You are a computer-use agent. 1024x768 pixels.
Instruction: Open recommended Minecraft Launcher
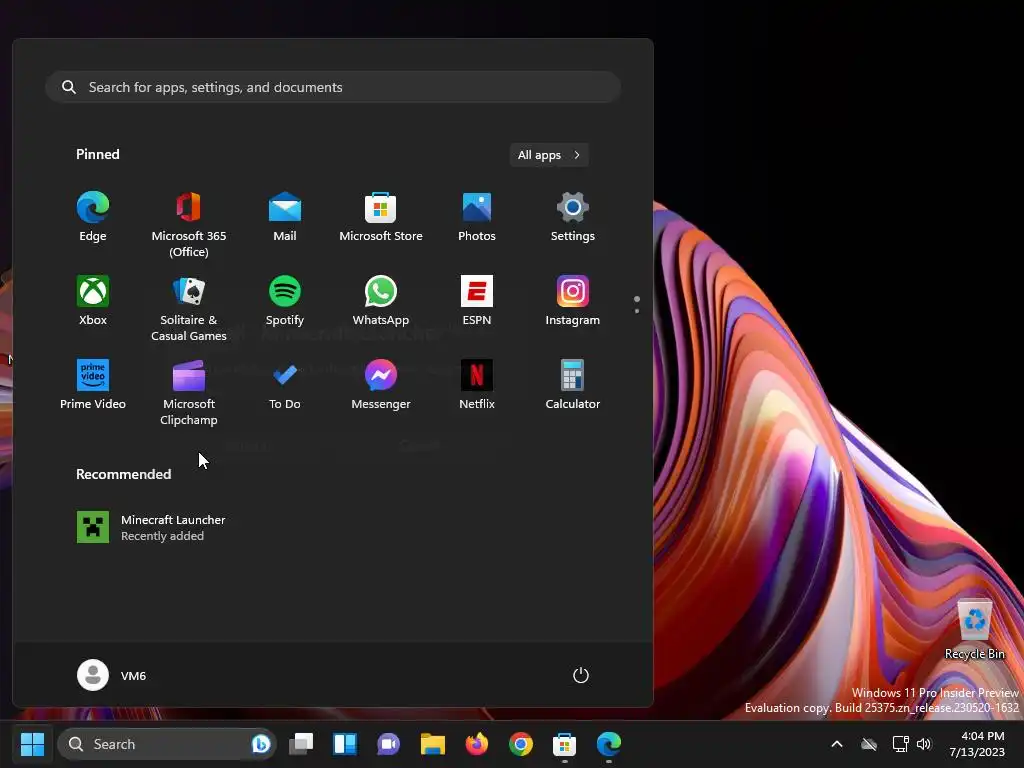(x=152, y=527)
